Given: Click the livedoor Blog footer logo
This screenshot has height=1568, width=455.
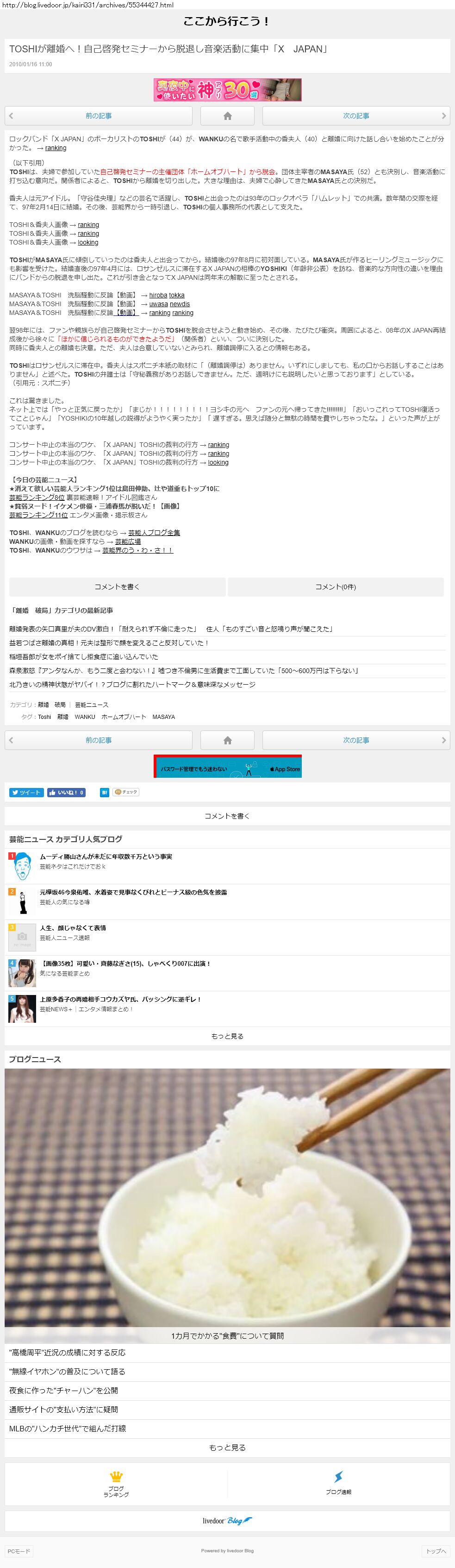Looking at the screenshot, I should tap(228, 1521).
